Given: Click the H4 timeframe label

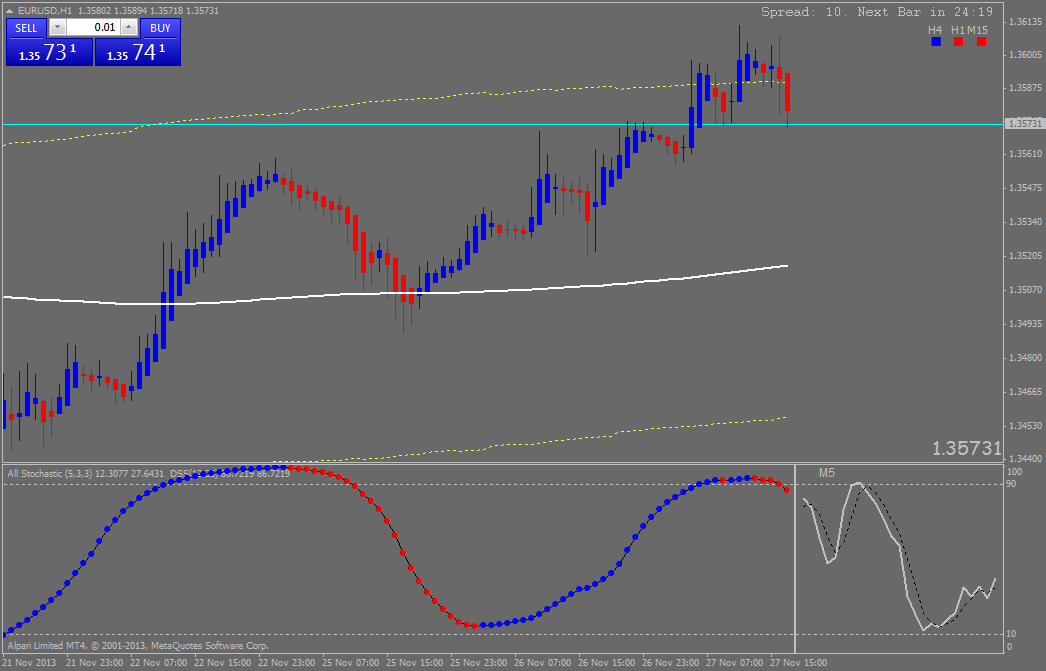Looking at the screenshot, I should point(935,30).
